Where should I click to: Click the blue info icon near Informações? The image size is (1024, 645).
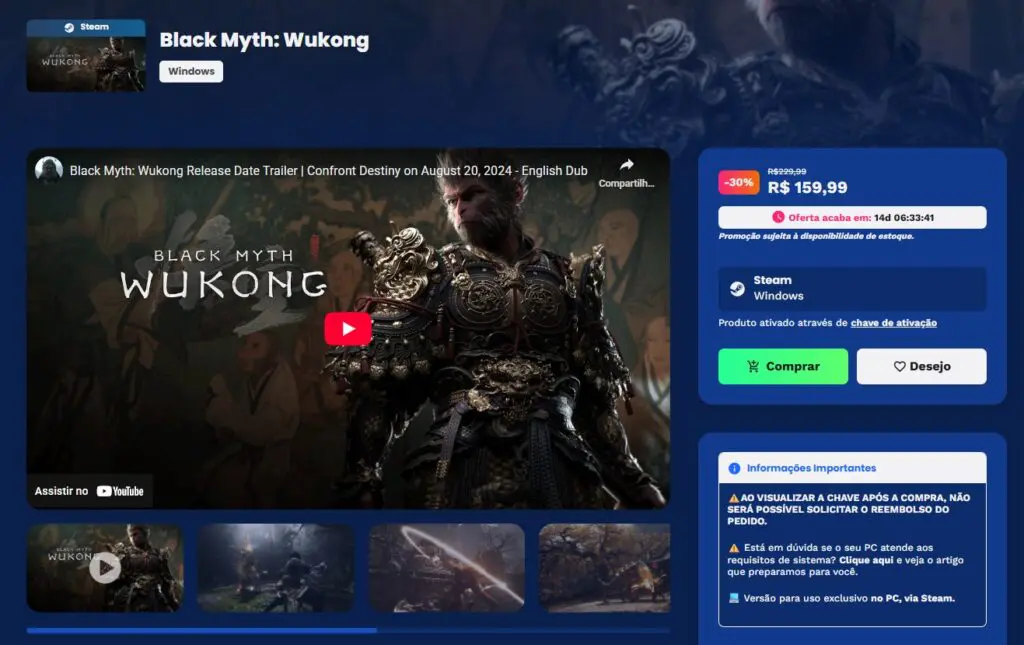(x=735, y=468)
